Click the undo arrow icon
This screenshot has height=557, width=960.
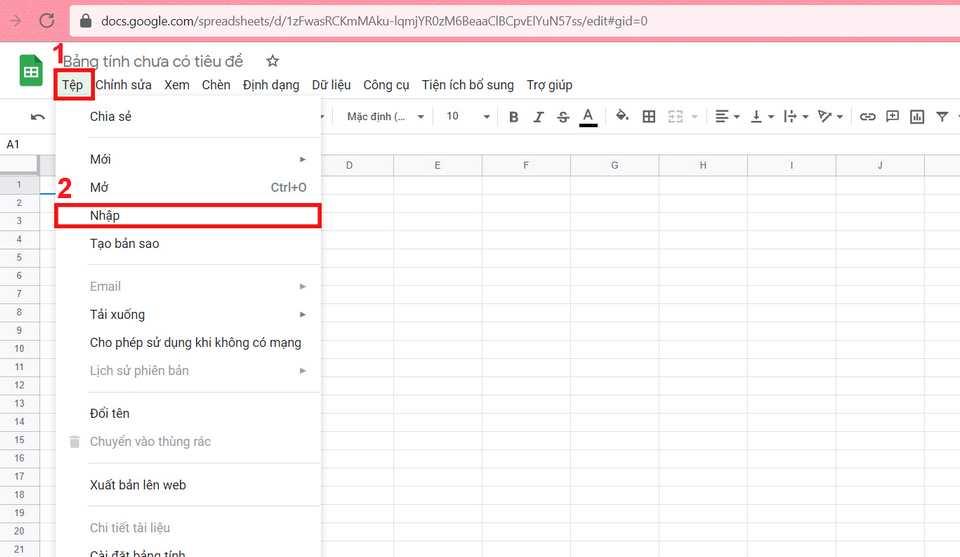tap(38, 117)
